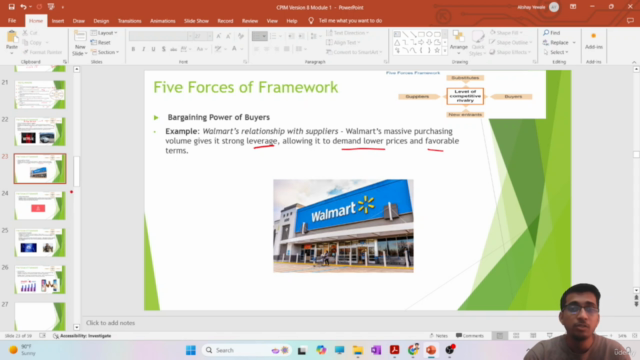Start slideshow from beginning quick access icon
This screenshot has height=360, width=640.
tap(51, 7)
